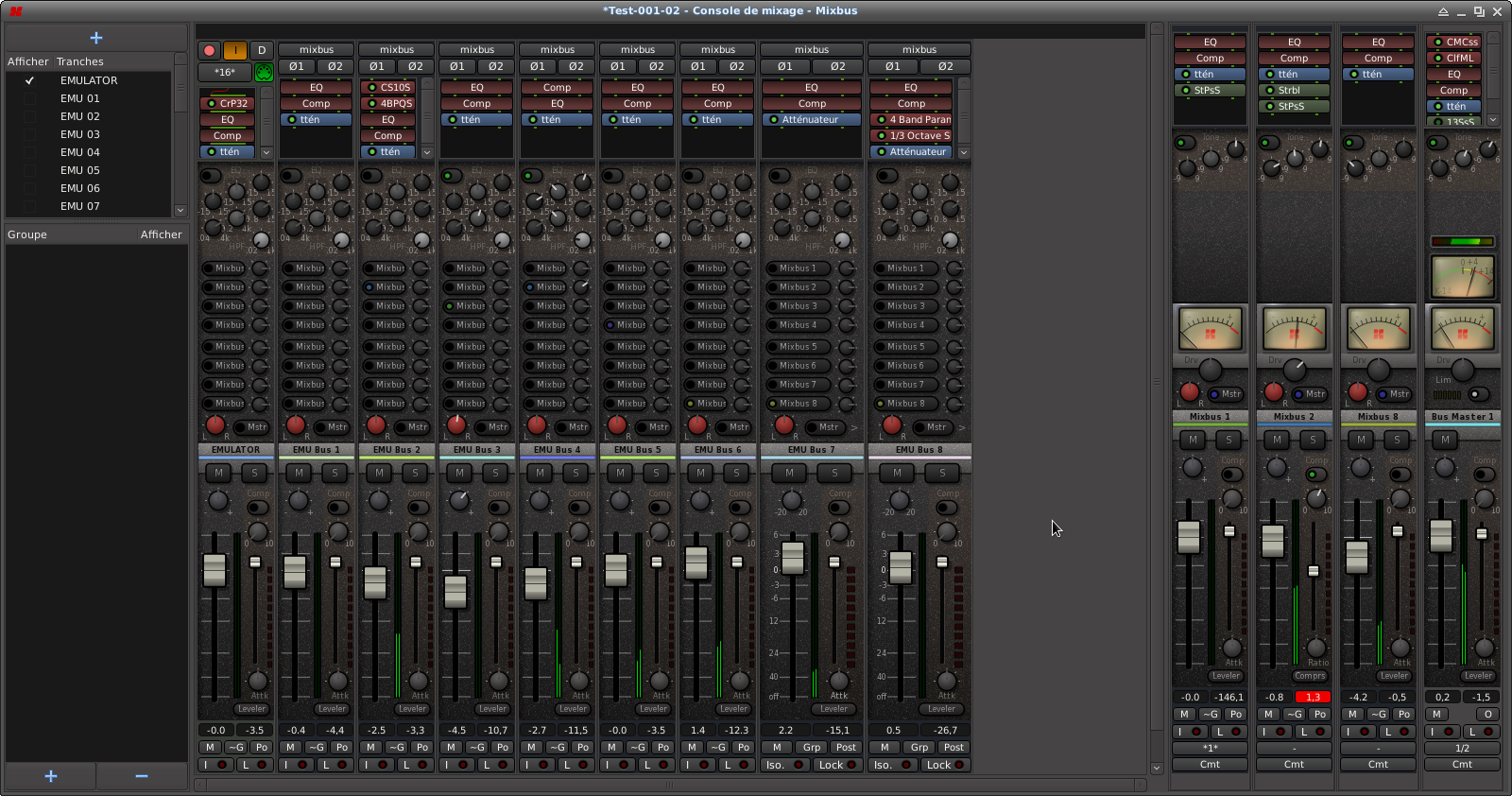Arm record on the EMULATOR strip

[x=209, y=51]
